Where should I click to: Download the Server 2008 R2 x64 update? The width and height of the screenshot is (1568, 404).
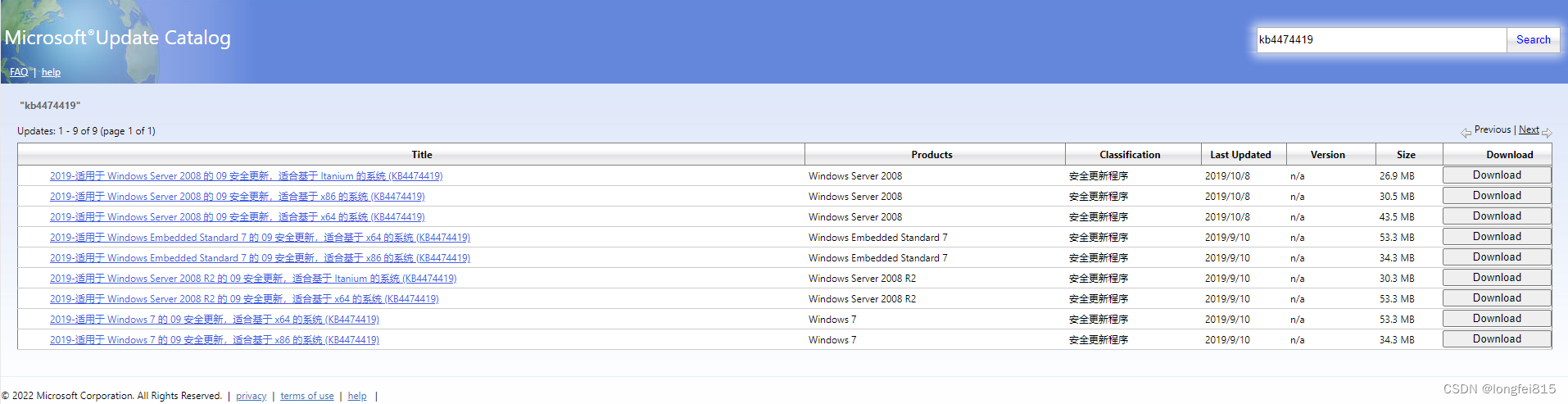pos(1497,298)
